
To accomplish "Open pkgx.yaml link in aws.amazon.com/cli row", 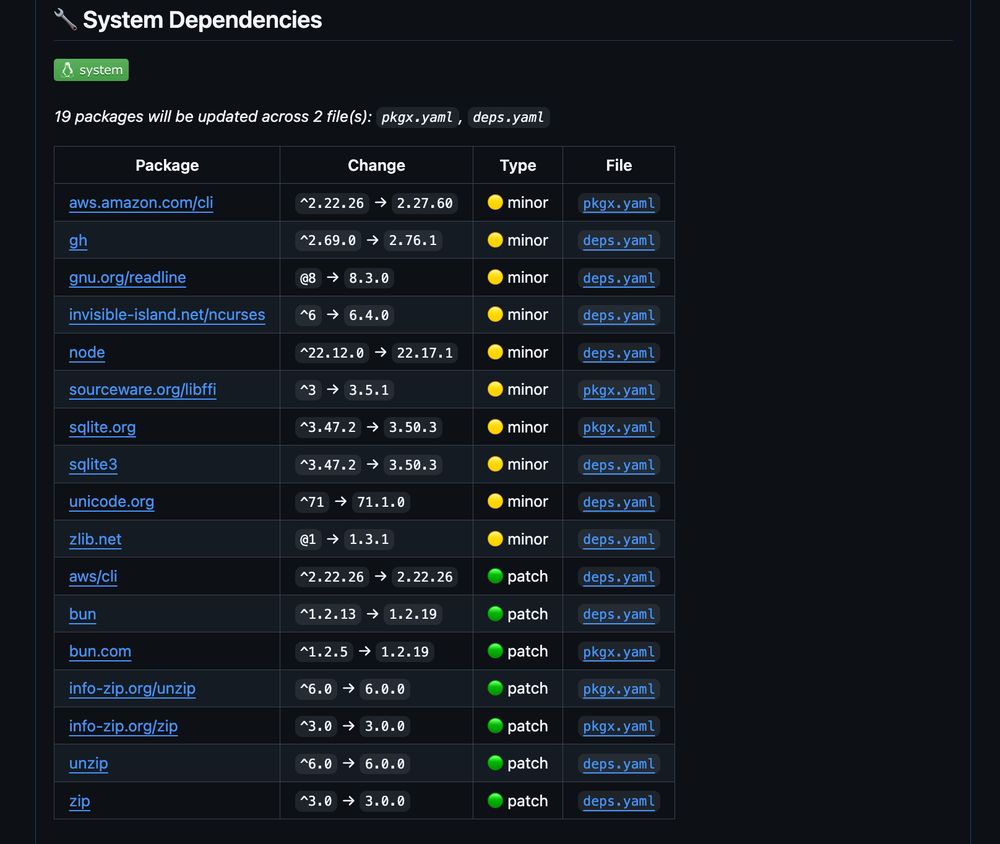I will 619,204.
